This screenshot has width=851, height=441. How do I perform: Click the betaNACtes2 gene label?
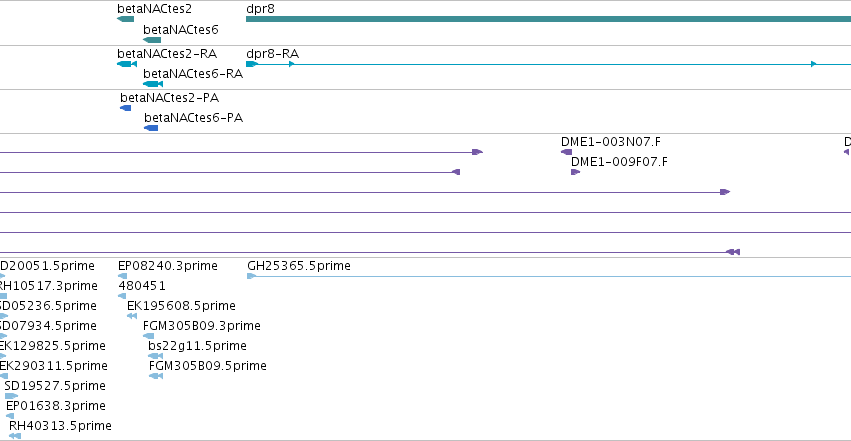tap(154, 9)
